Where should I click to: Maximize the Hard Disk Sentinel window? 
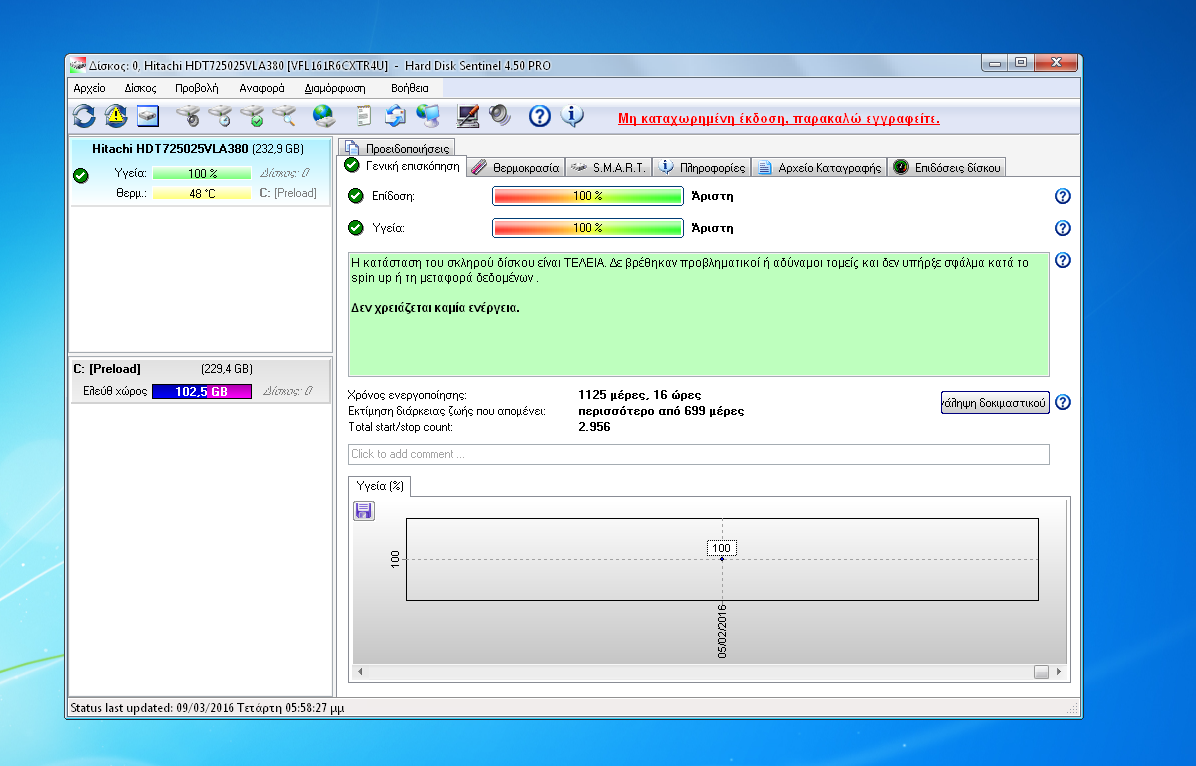pos(1021,63)
